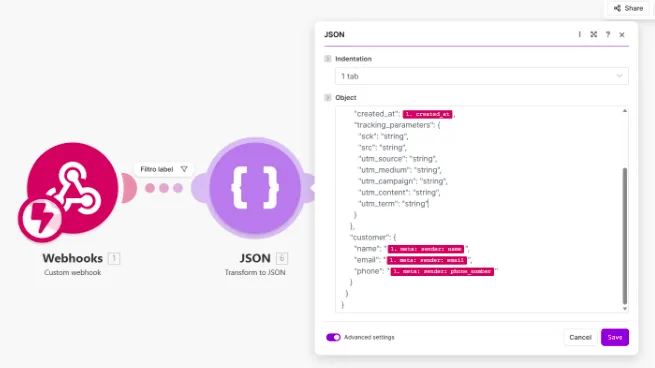Open help for JSON dialog
The image size is (655, 368).
608,34
